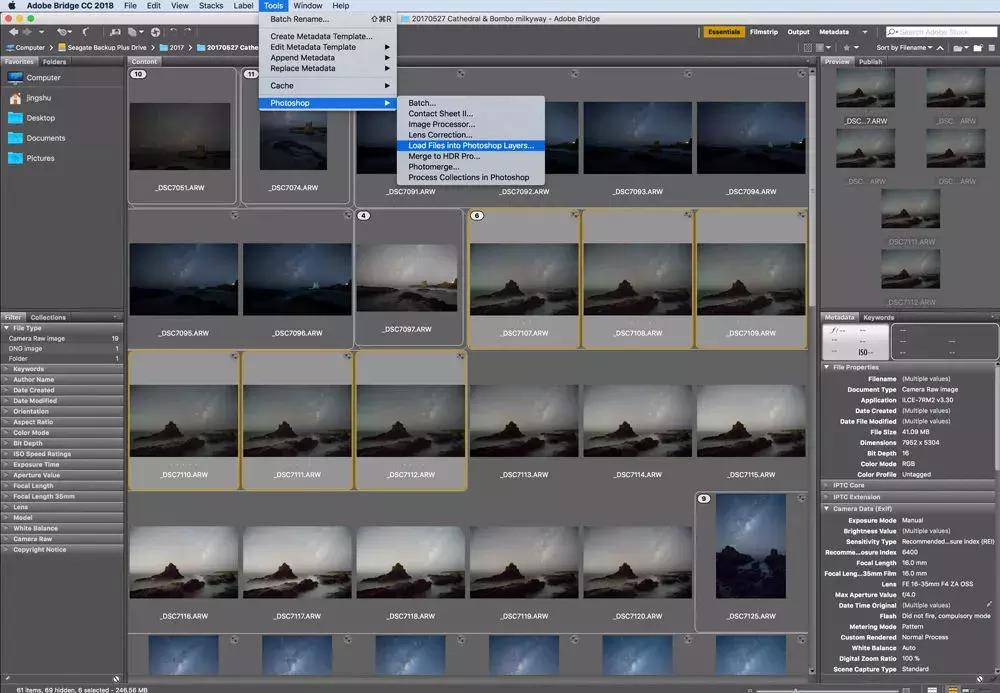Switch to the Filmstrip workspace

click(x=764, y=32)
